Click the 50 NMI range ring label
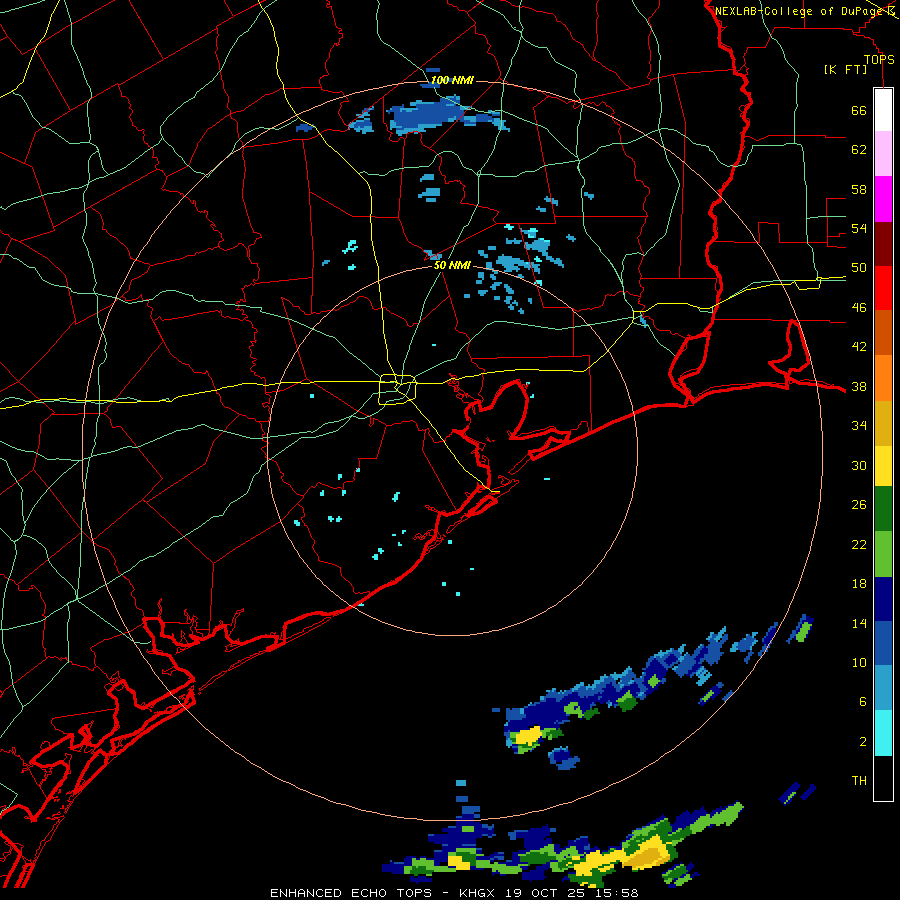This screenshot has height=900, width=900. 452,265
